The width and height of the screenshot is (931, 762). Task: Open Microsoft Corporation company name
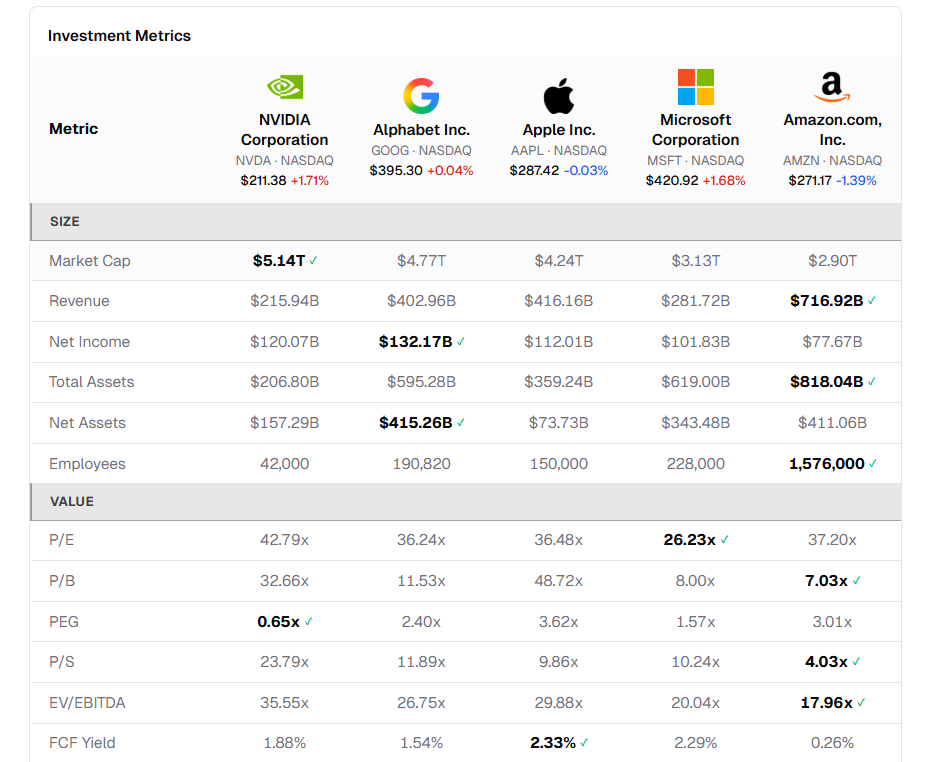695,129
